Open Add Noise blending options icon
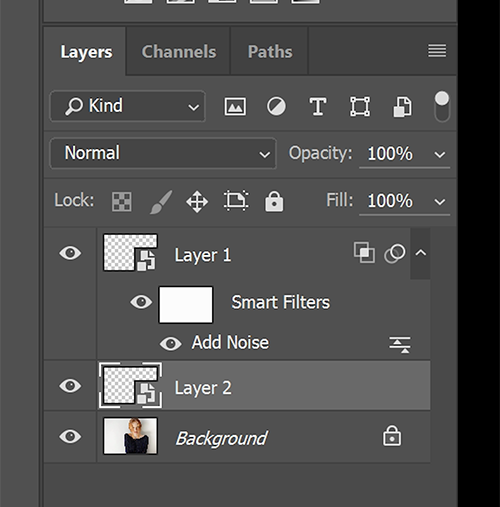This screenshot has height=507, width=500. pyautogui.click(x=400, y=344)
